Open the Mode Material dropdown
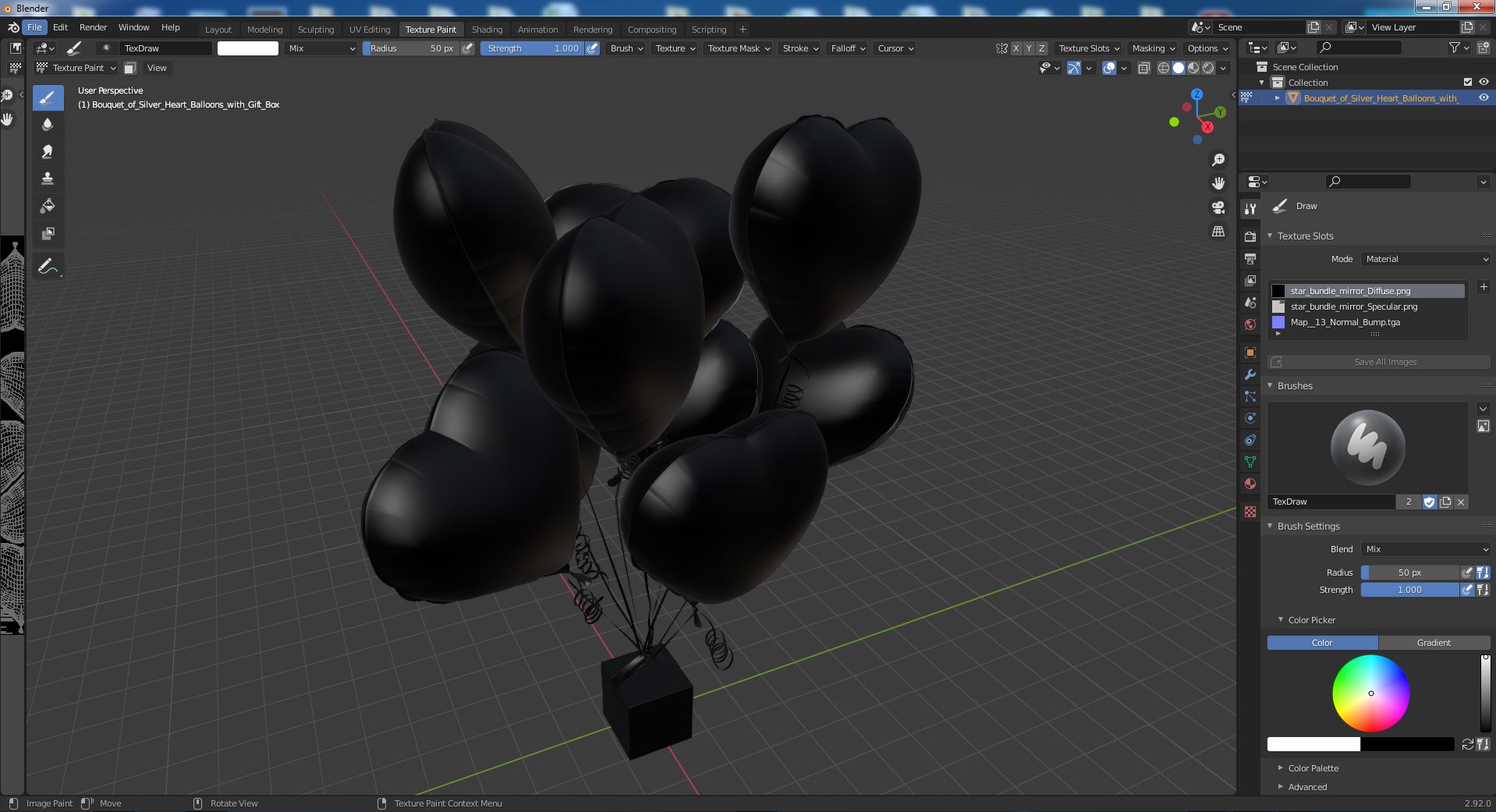This screenshot has height=812, width=1496. 1426,259
